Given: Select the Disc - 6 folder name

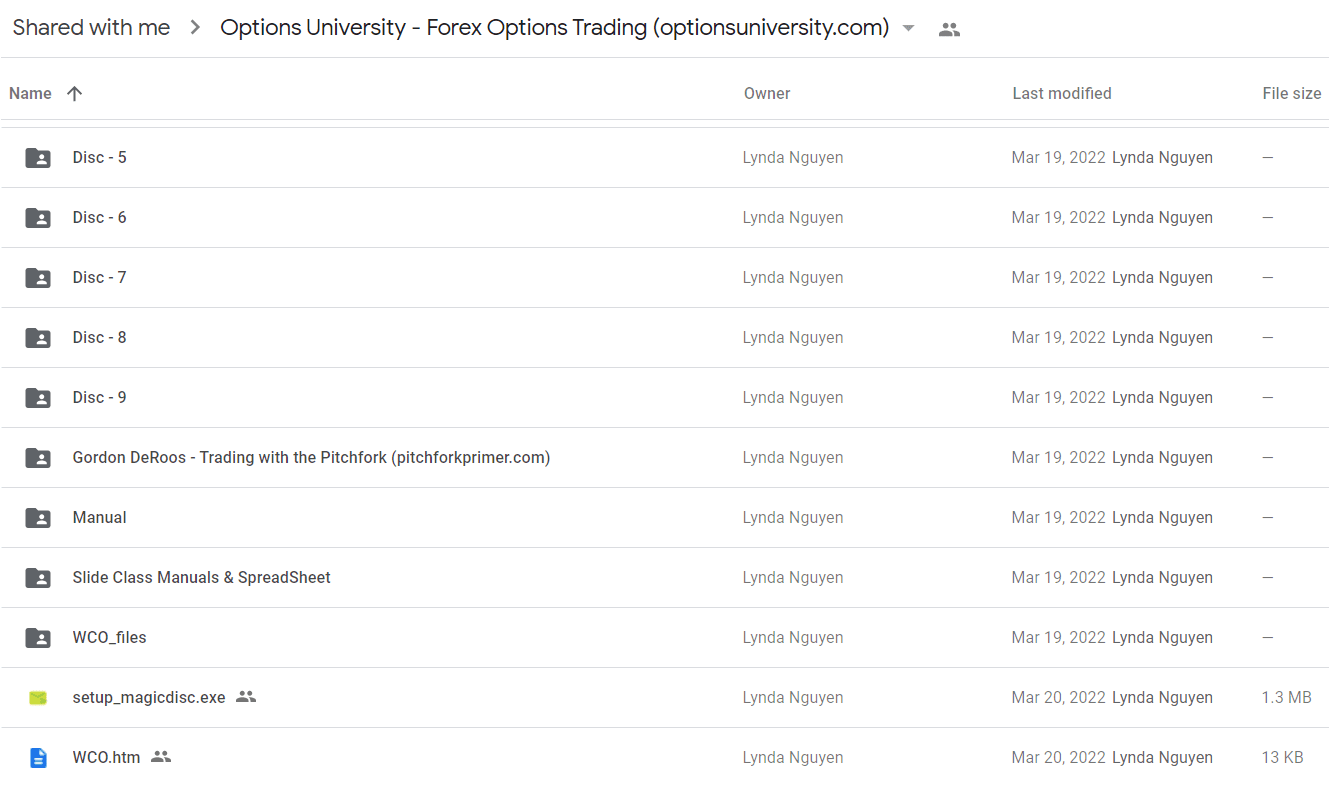Looking at the screenshot, I should 100,217.
